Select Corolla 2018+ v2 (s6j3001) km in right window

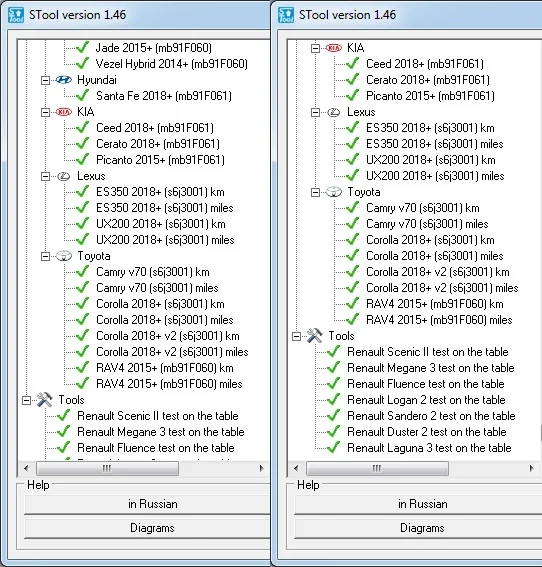click(x=438, y=272)
